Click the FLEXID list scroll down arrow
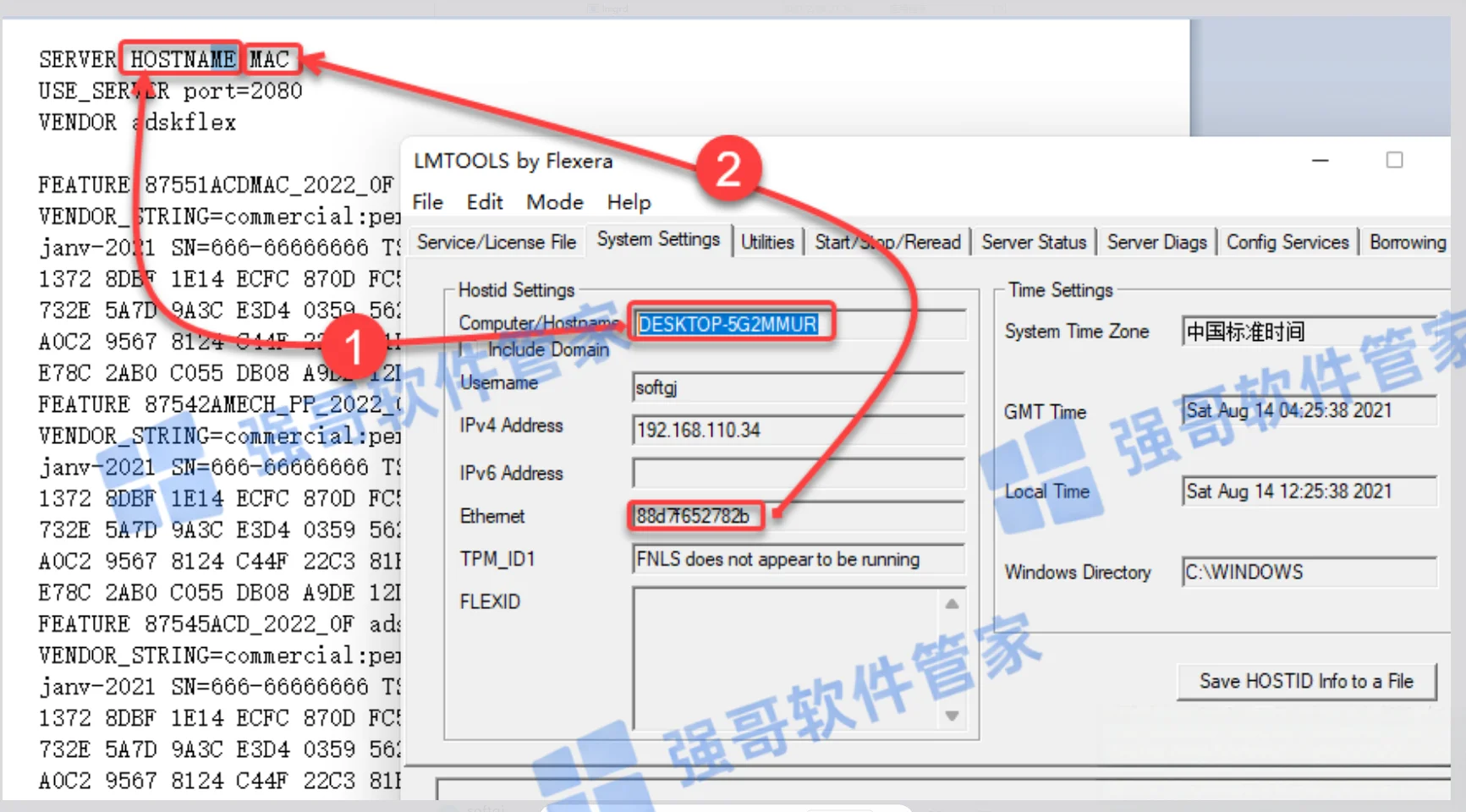1466x812 pixels. pyautogui.click(x=952, y=716)
